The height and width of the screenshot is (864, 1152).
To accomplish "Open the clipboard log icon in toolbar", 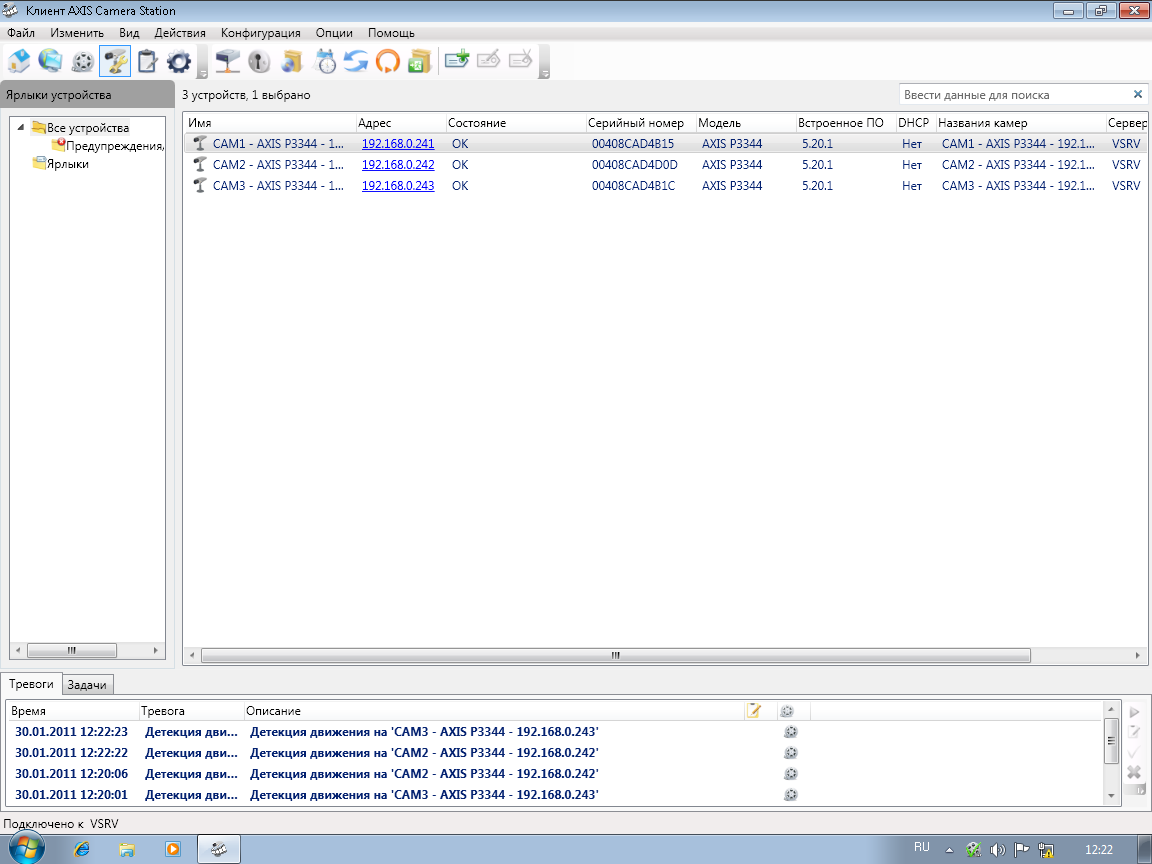I will (147, 62).
